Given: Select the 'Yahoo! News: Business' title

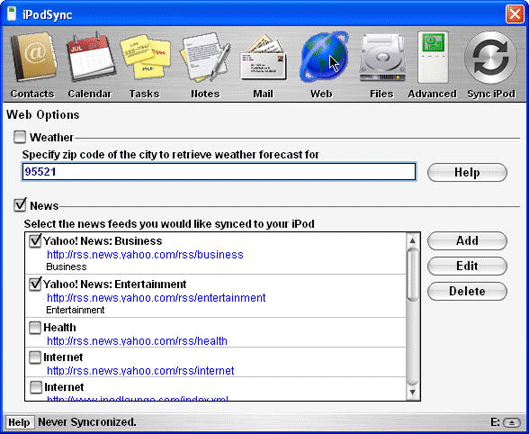Looking at the screenshot, I should click(103, 241).
